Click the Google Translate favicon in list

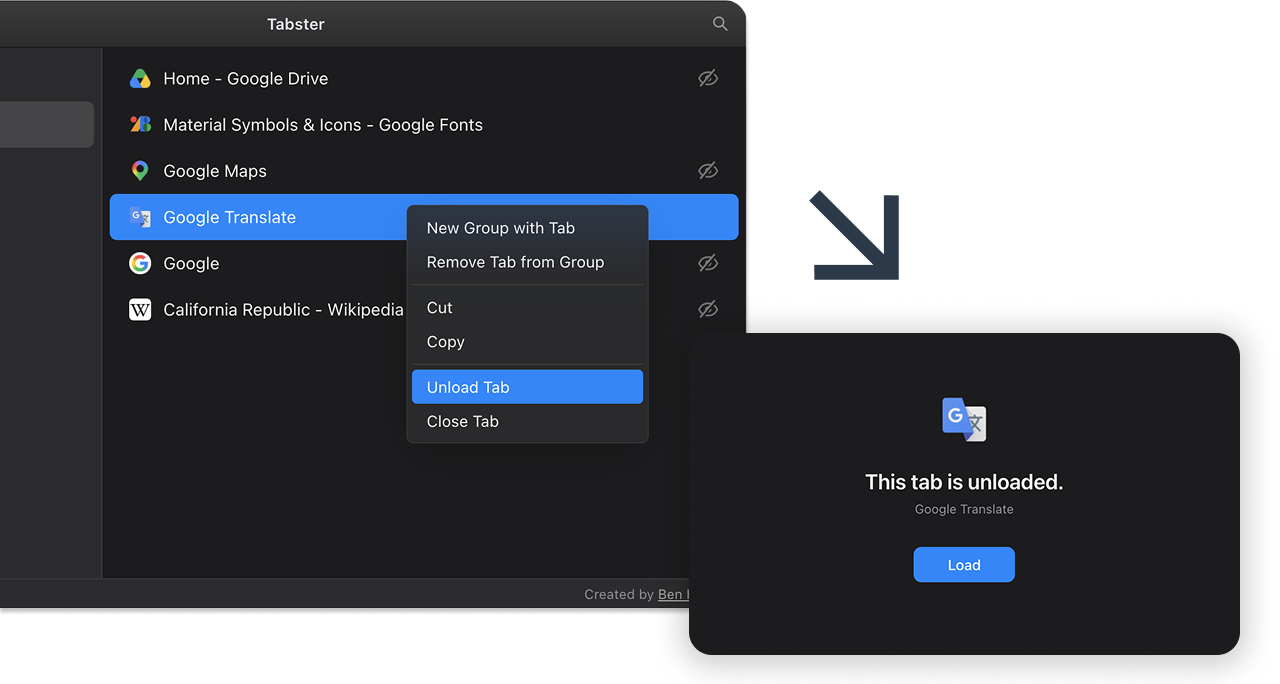pyautogui.click(x=140, y=217)
